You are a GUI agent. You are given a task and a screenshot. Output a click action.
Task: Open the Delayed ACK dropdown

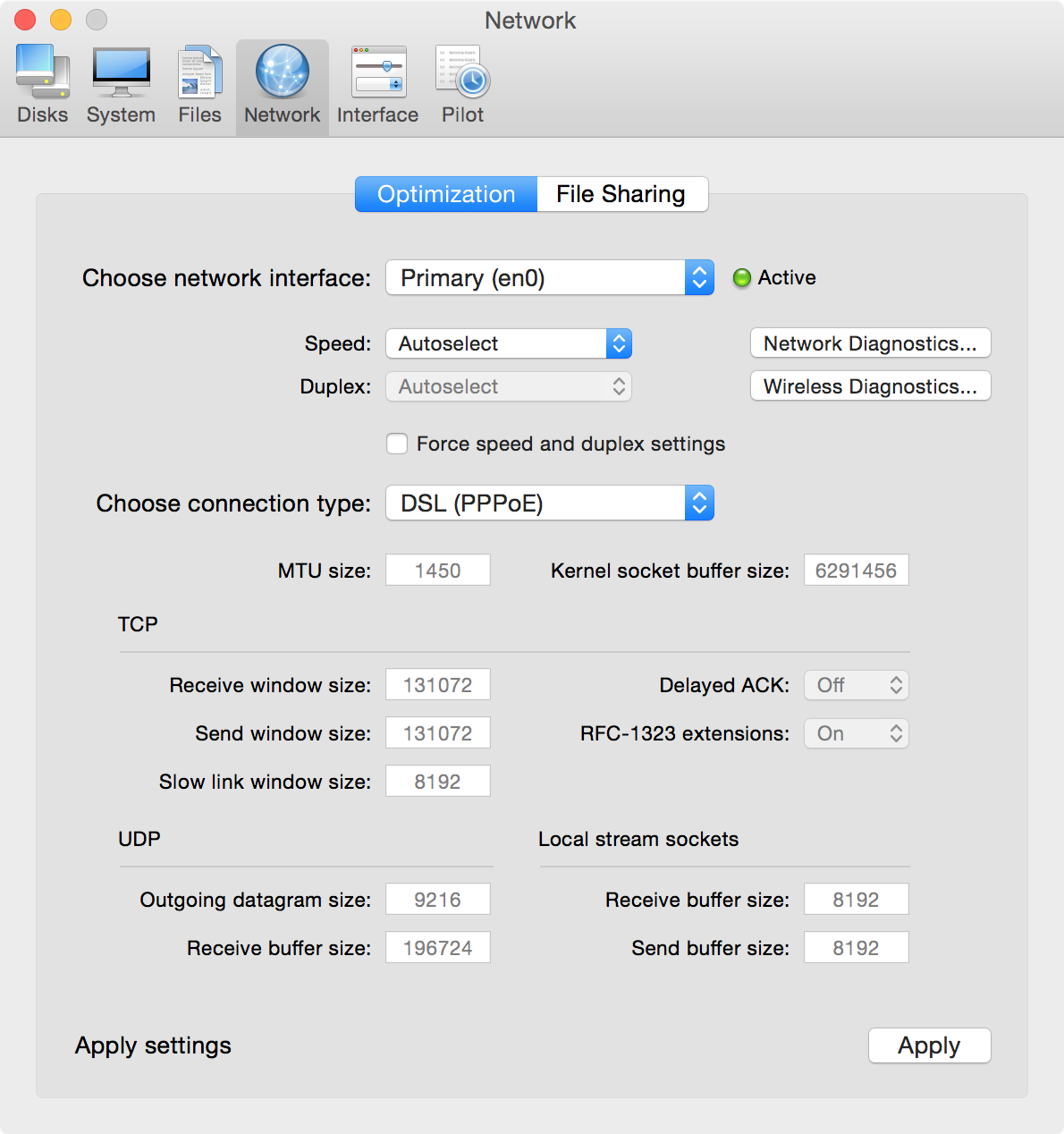pos(857,685)
